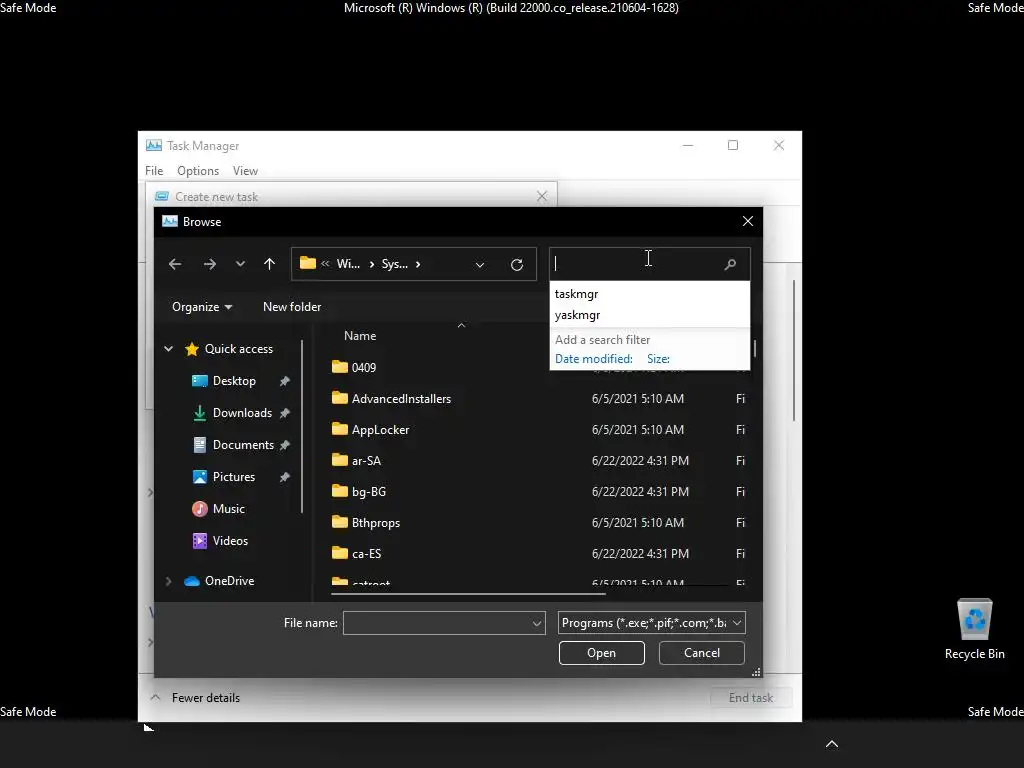Click the magnifier search icon
The width and height of the screenshot is (1024, 768).
tap(730, 264)
